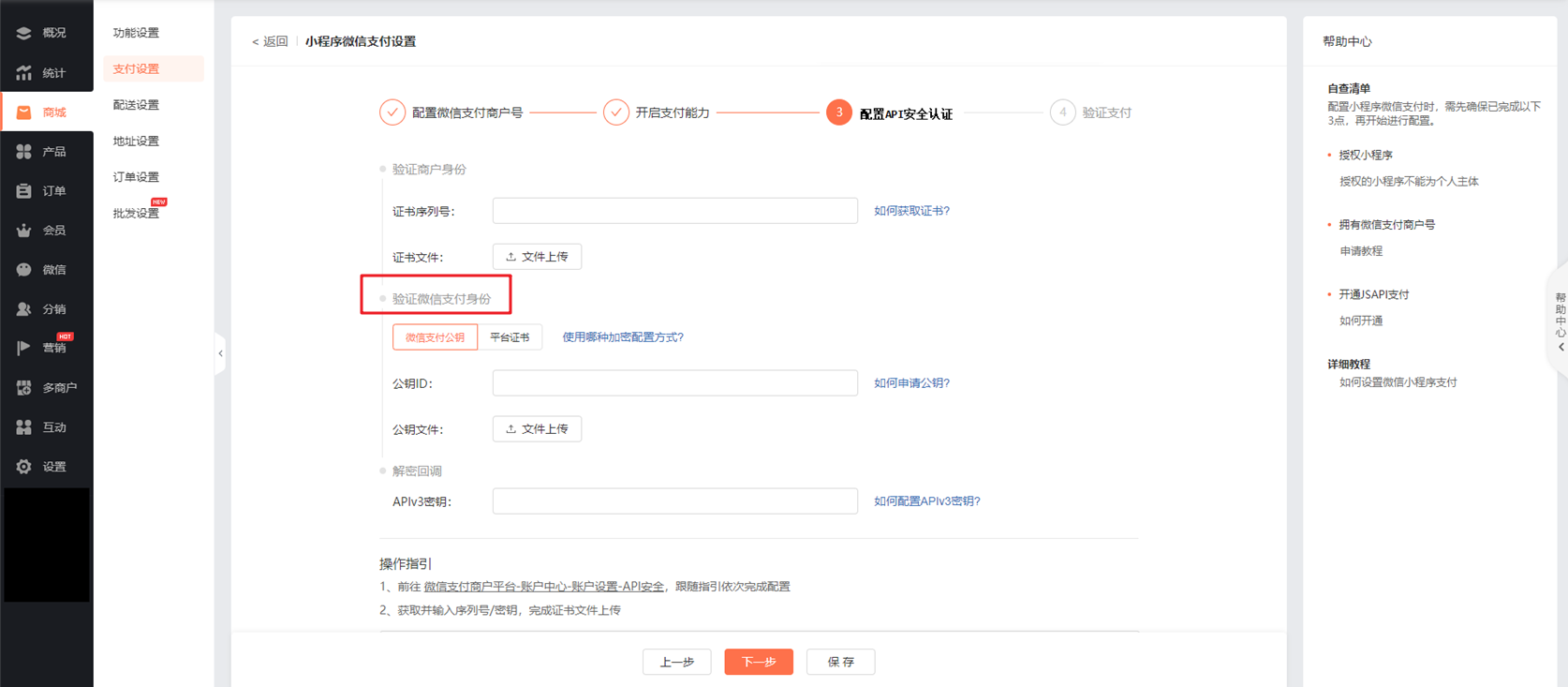Click the 订单 orders icon
The image size is (1568, 687).
23,191
